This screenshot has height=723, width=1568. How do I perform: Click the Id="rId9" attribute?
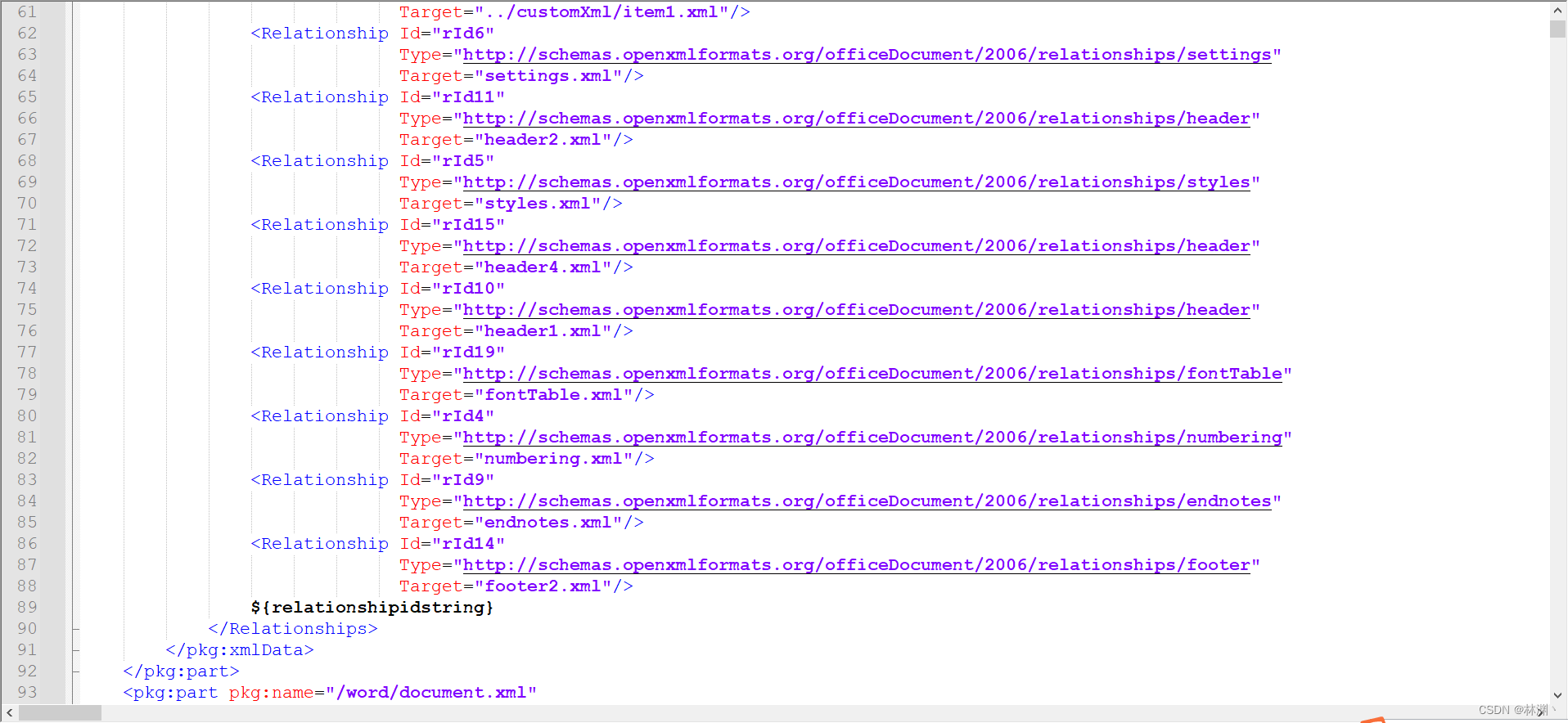click(447, 480)
